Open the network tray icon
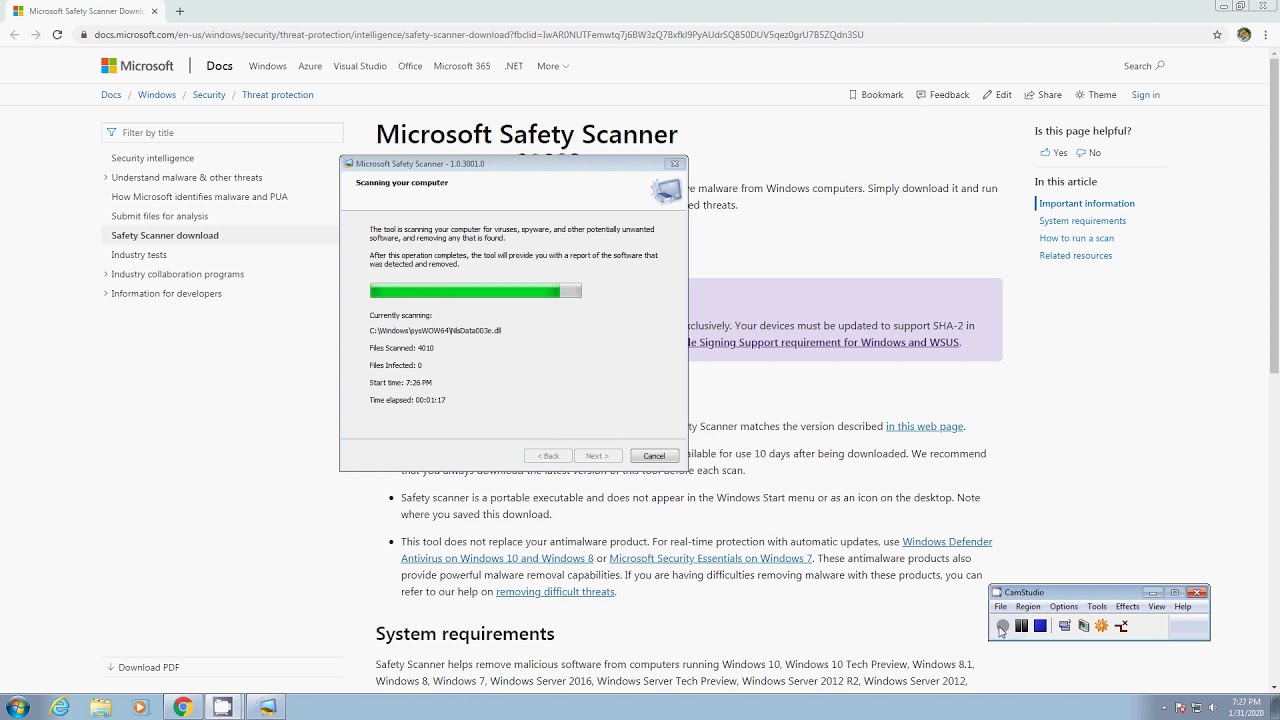The height and width of the screenshot is (720, 1280). (1196, 708)
